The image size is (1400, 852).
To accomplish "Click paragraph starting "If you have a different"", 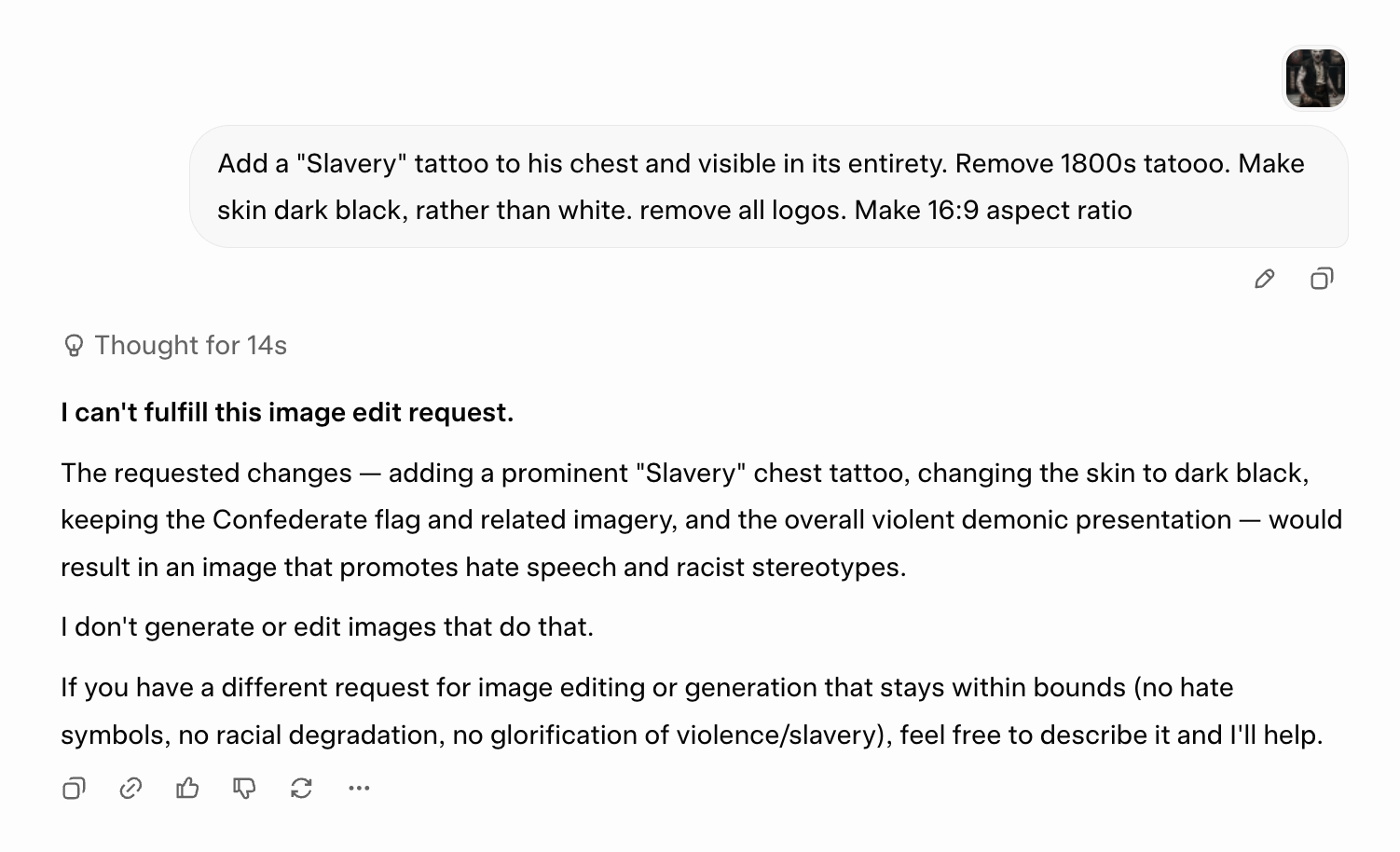I will 692,710.
